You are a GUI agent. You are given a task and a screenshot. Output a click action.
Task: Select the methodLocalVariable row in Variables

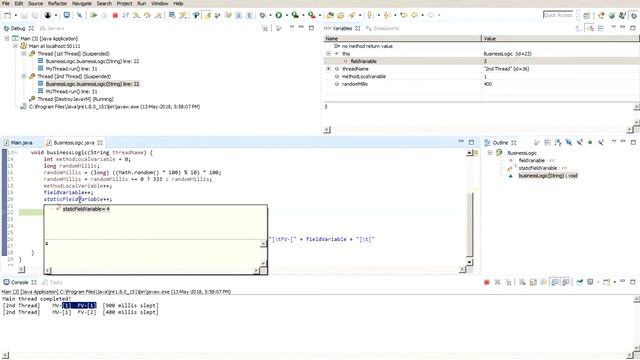point(482,76)
